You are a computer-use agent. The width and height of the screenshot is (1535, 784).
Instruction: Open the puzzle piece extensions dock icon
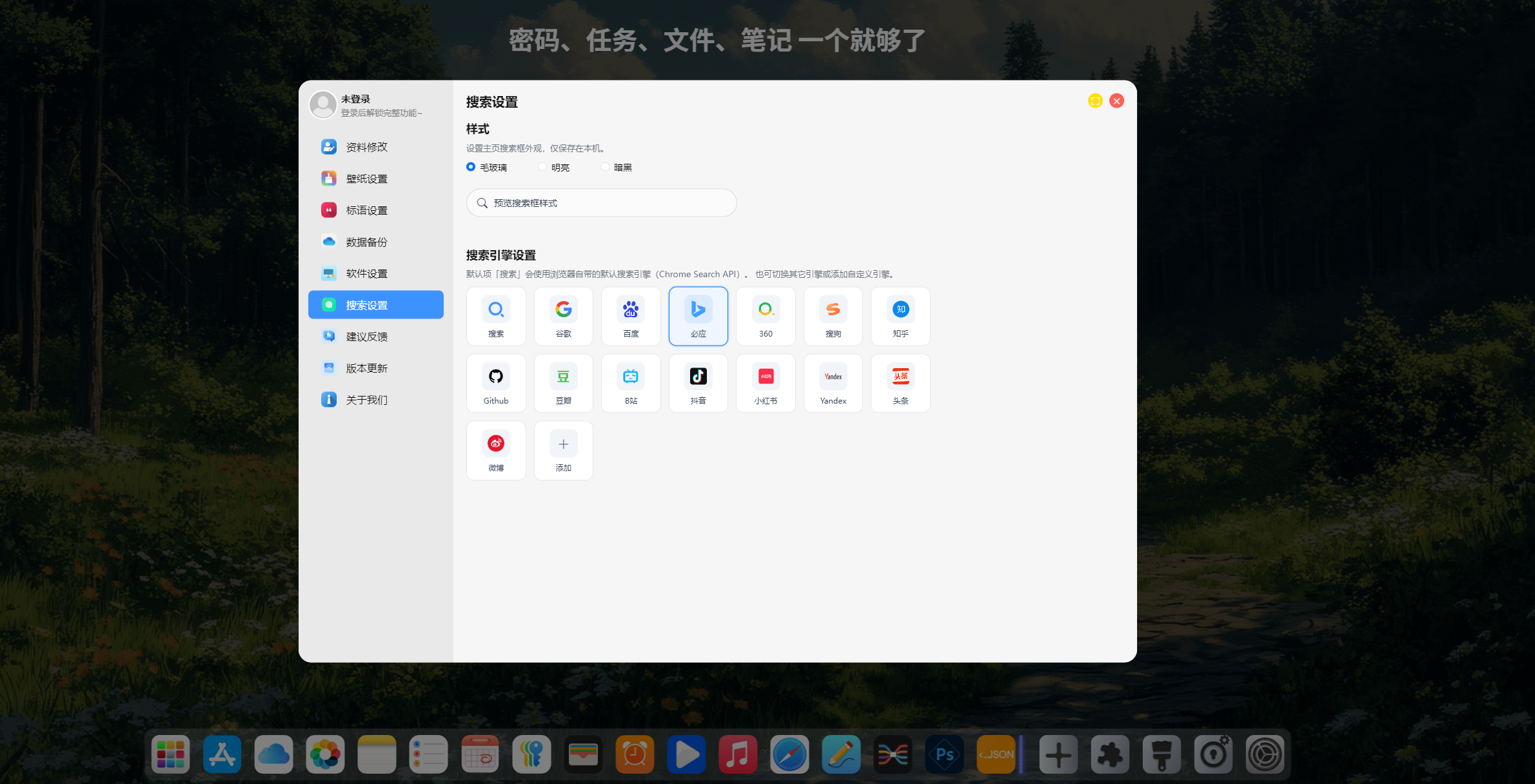(x=1110, y=754)
